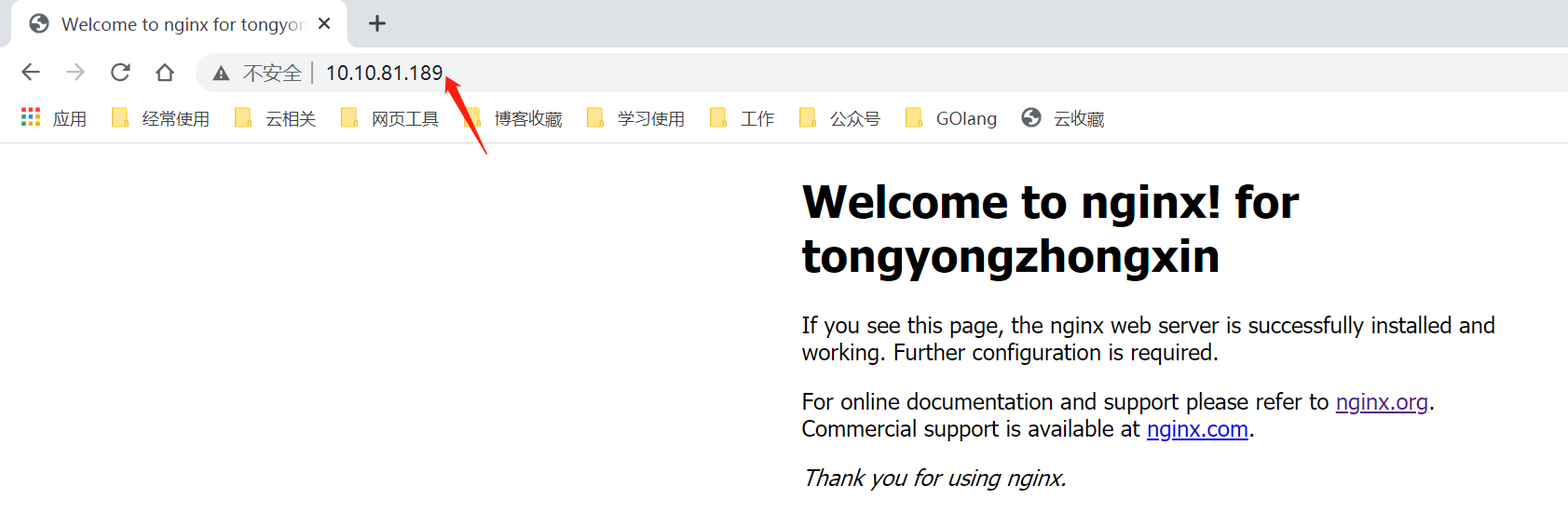Screen dimensions: 1568x513
Task: Click the heading word 'tongyongzhongxin'
Action: pos(1011,256)
